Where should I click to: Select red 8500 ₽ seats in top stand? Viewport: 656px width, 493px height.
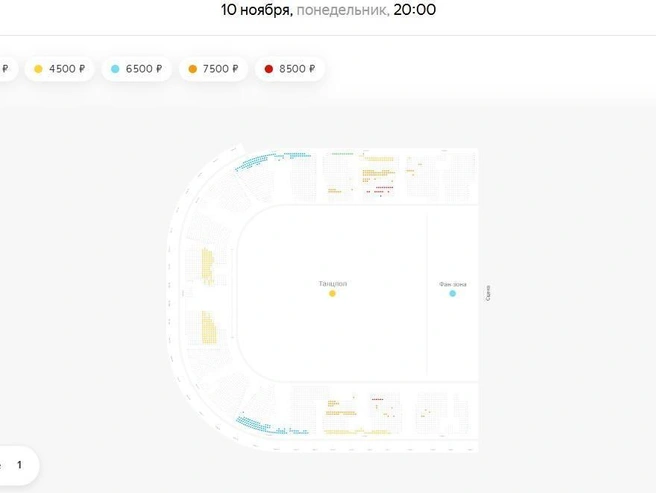[382, 190]
